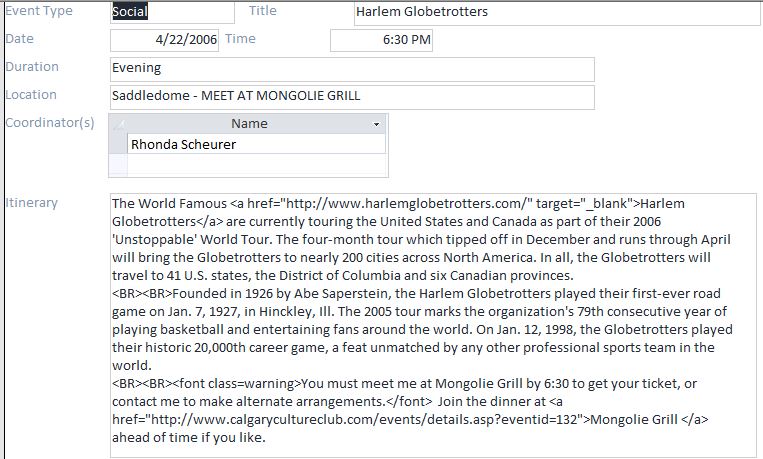Select the Rhonda Scheurer row selector
The width and height of the screenshot is (763, 459).
pyautogui.click(x=119, y=144)
